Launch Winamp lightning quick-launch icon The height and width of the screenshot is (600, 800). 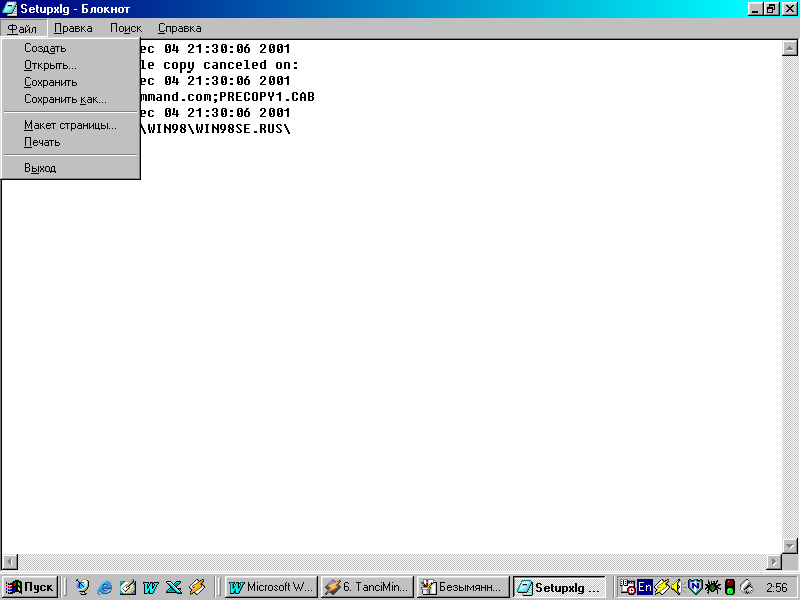click(x=196, y=587)
